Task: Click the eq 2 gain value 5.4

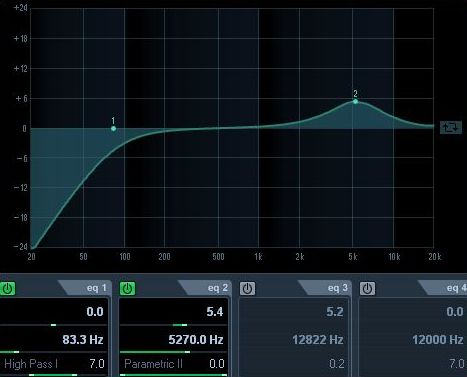Action: pos(215,312)
